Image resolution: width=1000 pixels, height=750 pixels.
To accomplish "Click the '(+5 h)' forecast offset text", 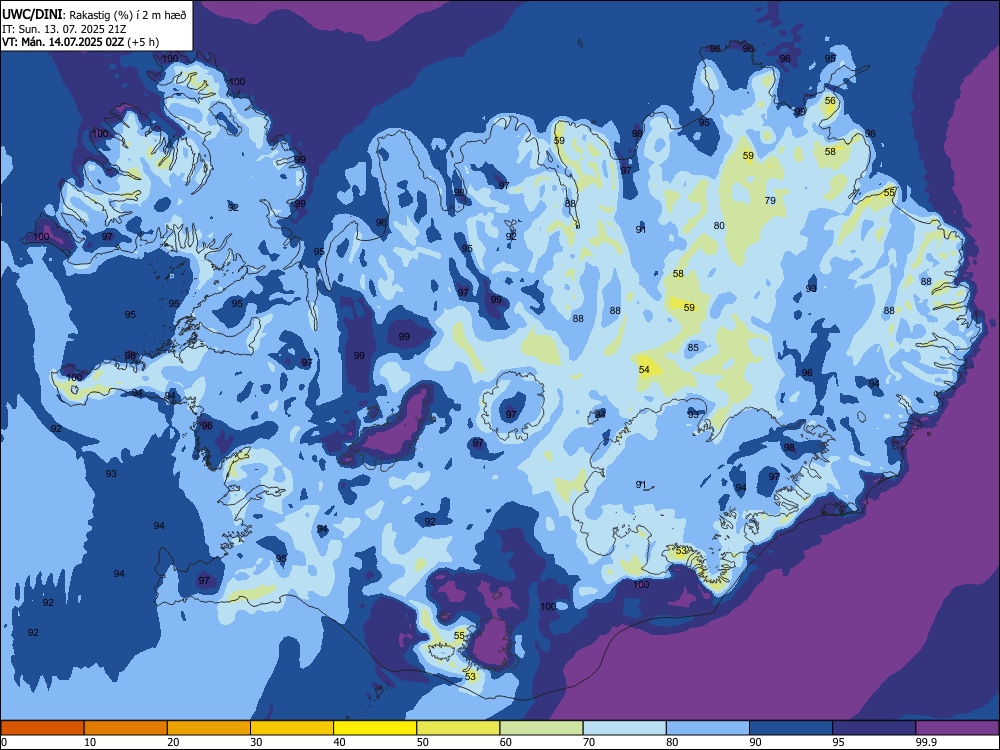I will coord(143,42).
